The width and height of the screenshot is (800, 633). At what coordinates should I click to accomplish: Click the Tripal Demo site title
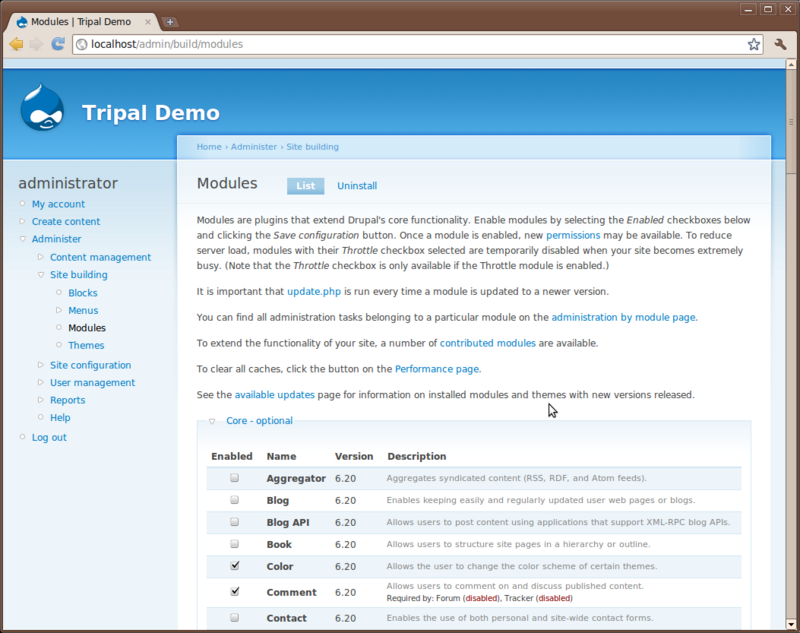click(x=151, y=113)
